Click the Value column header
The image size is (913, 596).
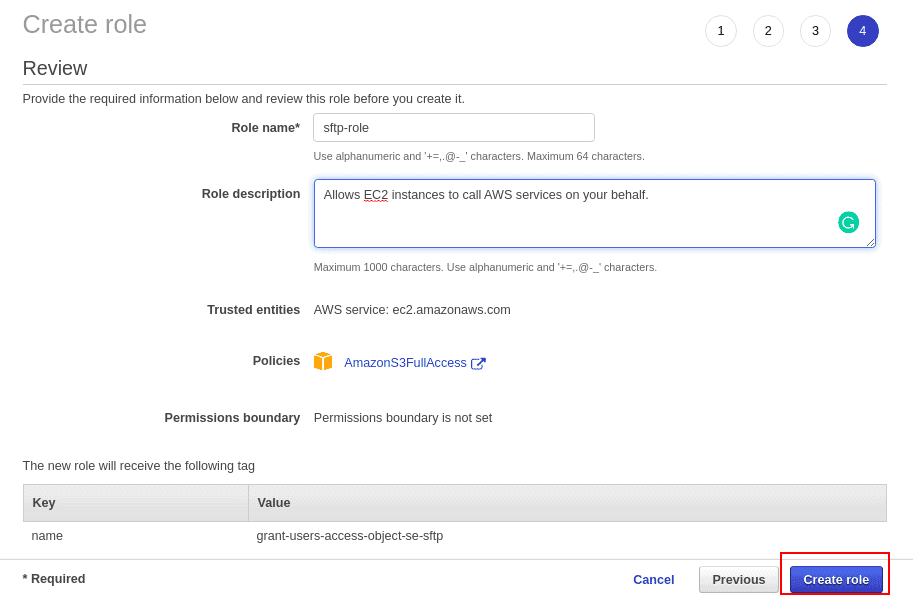[567, 503]
